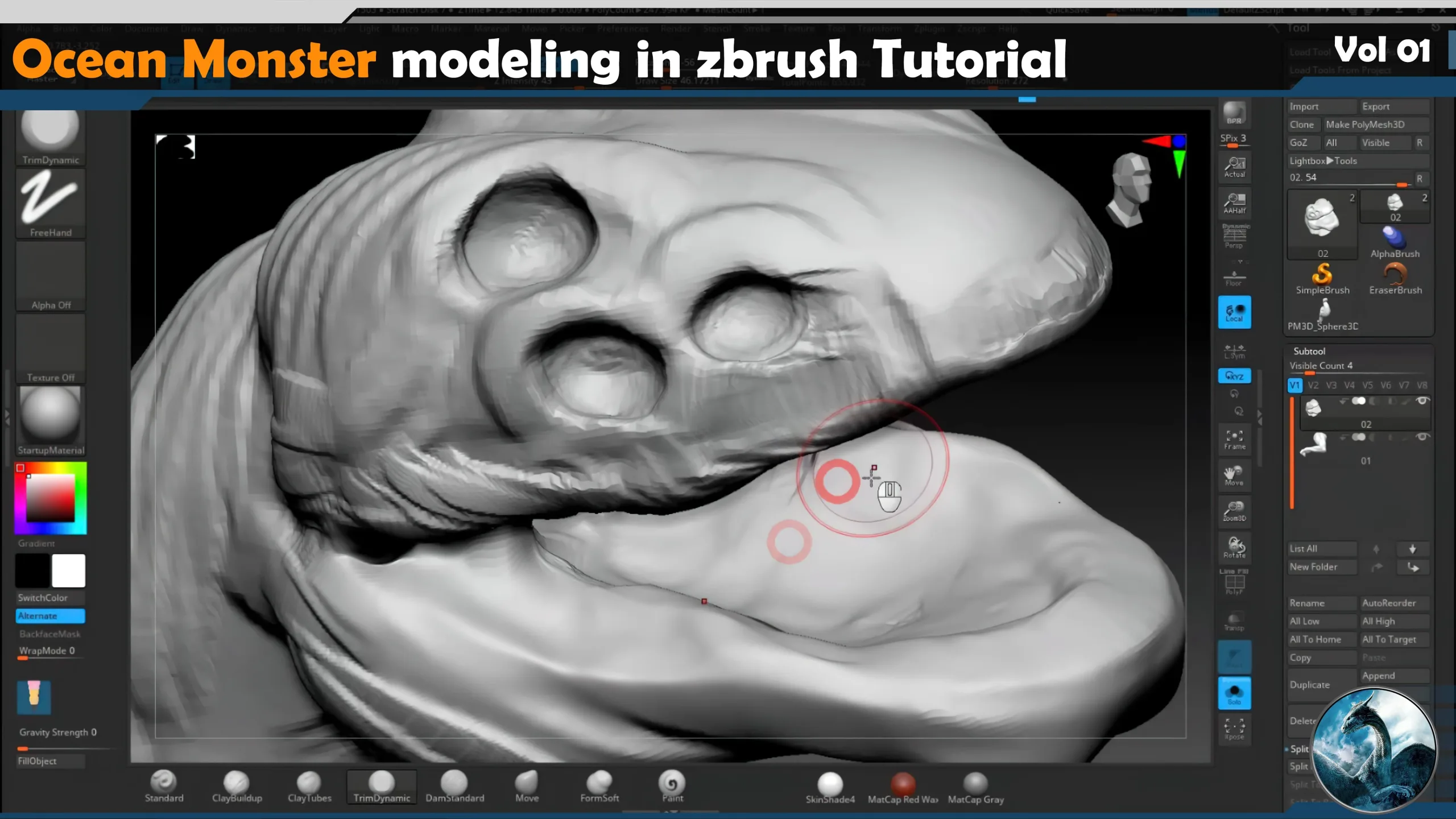The height and width of the screenshot is (819, 1456).
Task: Click the BPR render icon
Action: 1234,113
